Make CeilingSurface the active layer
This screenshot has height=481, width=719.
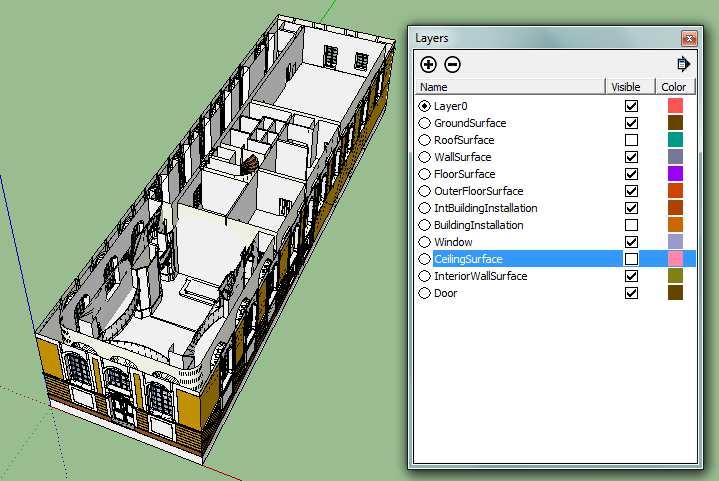425,259
